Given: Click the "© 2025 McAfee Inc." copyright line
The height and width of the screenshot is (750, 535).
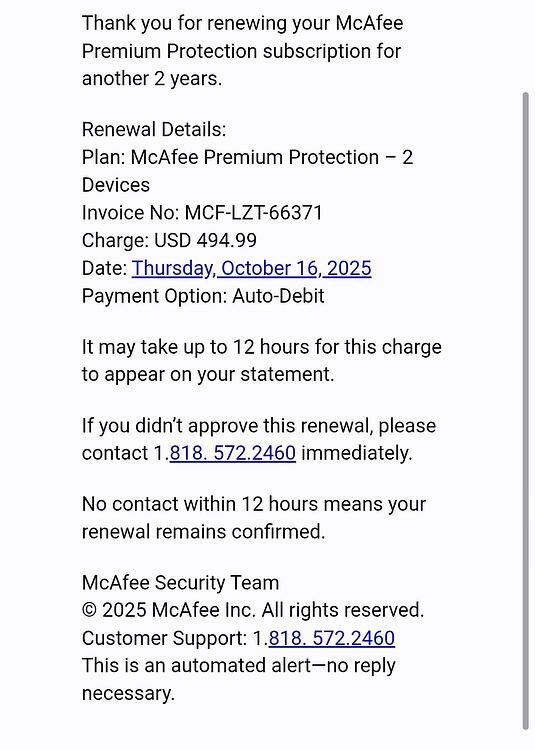Looking at the screenshot, I should coord(253,610).
